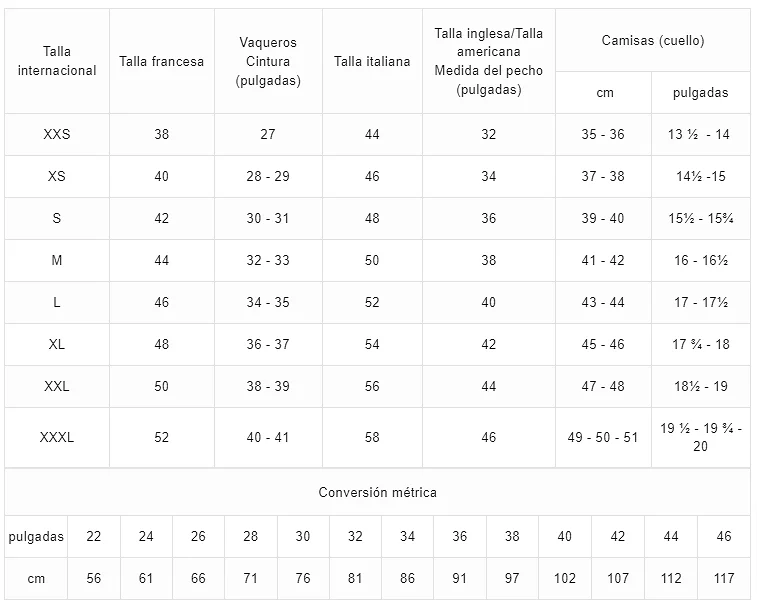This screenshot has width=757, height=608.
Task: Click the 32 - 33 jeans waist cell
Action: tap(268, 260)
